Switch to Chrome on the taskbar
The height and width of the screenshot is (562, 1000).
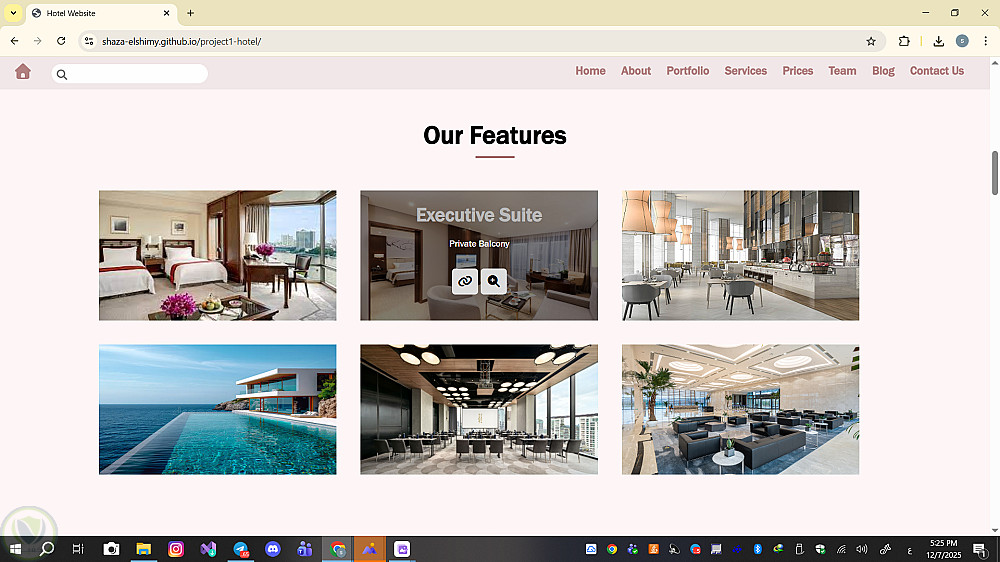coord(338,549)
